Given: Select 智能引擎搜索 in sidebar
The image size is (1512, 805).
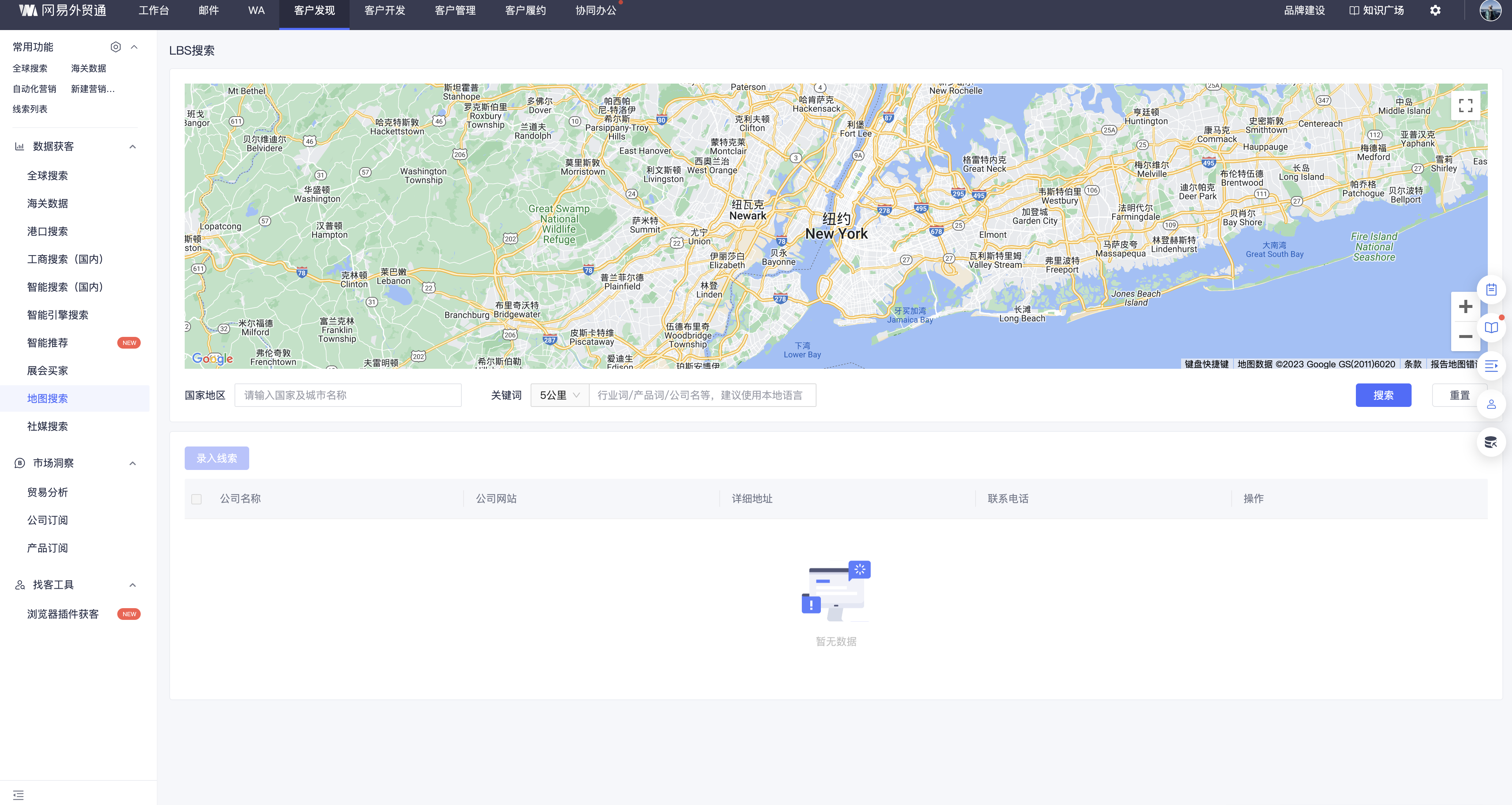Looking at the screenshot, I should click(58, 315).
